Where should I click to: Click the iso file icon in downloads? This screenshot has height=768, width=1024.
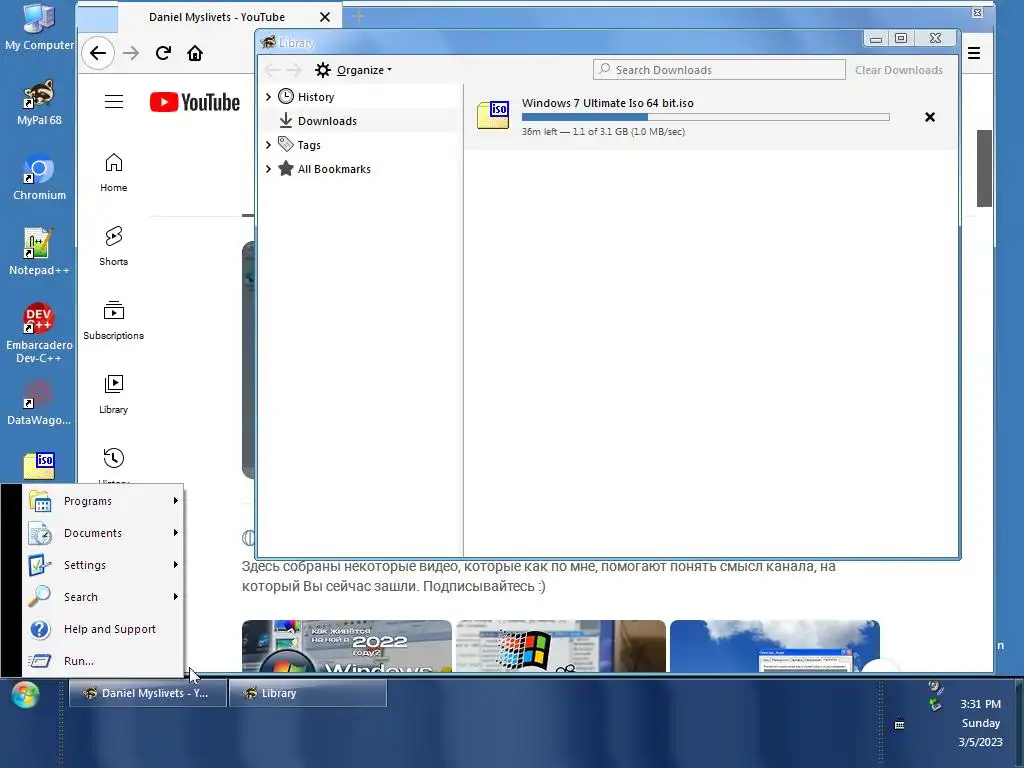[493, 115]
